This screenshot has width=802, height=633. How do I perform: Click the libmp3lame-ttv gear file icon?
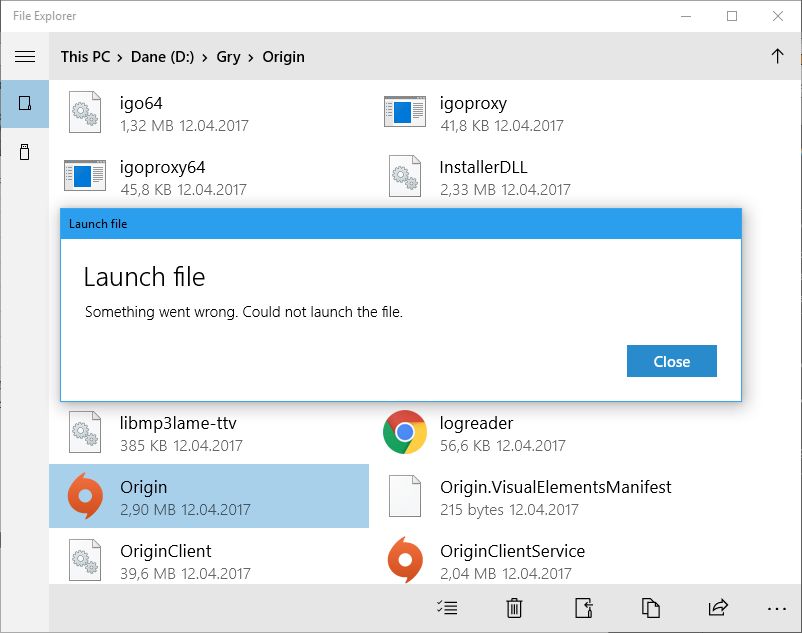pyautogui.click(x=85, y=433)
